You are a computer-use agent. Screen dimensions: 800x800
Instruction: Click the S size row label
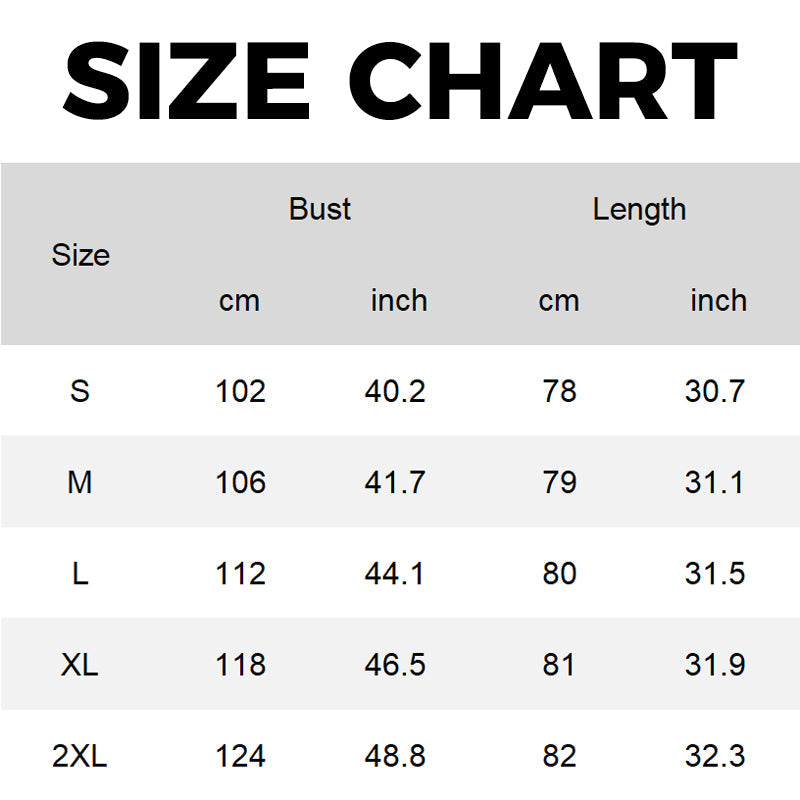pos(80,391)
